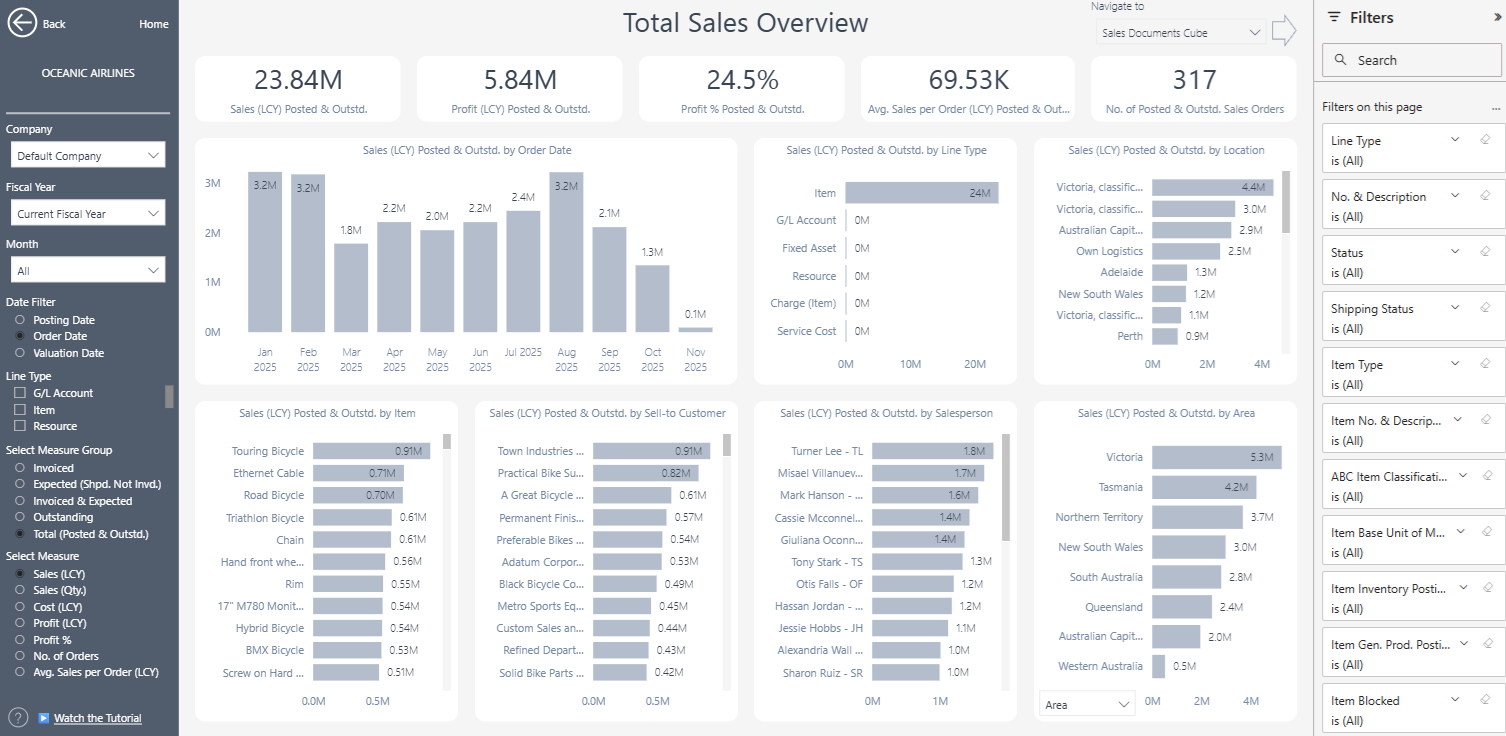
Task: Open the Fiscal Year dropdown
Action: pos(87,213)
